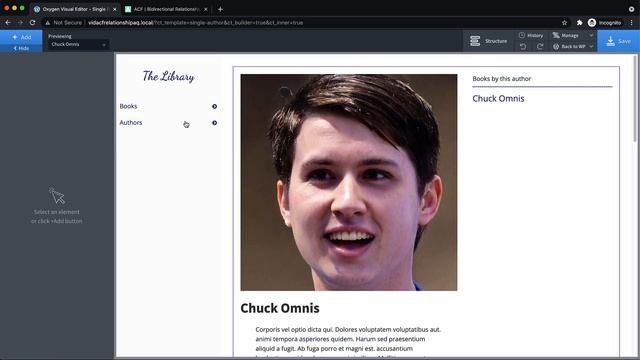Switch to Oxygen Visual Editor tab
The image size is (640, 360).
click(x=75, y=9)
